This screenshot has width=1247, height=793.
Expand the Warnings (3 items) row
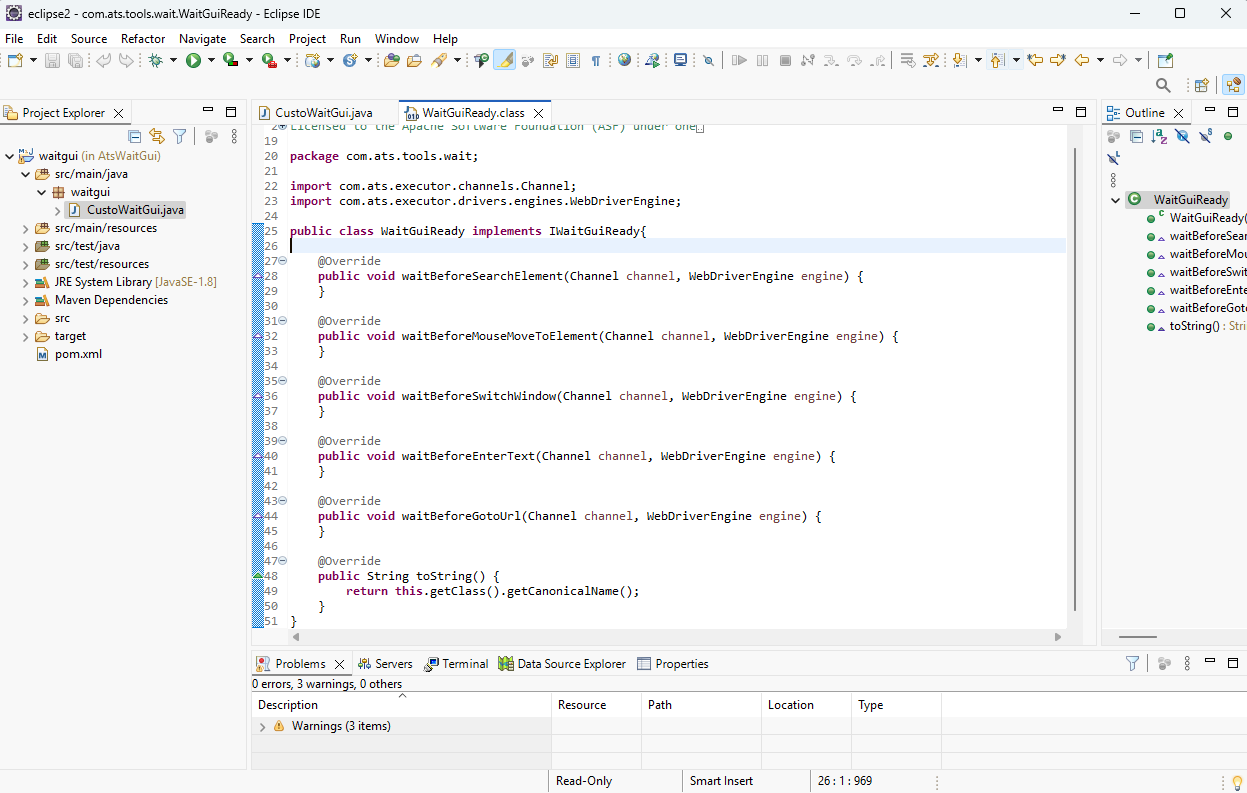pyautogui.click(x=262, y=727)
